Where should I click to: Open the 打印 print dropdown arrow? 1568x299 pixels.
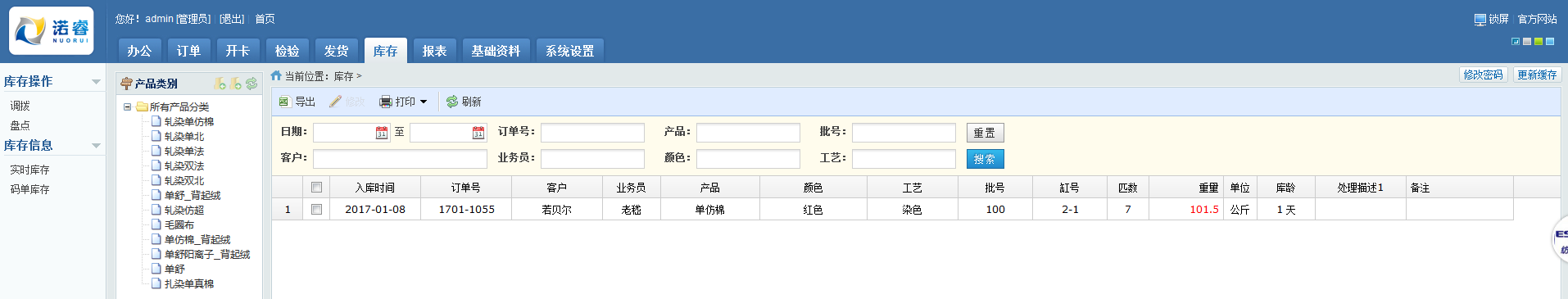click(x=424, y=102)
